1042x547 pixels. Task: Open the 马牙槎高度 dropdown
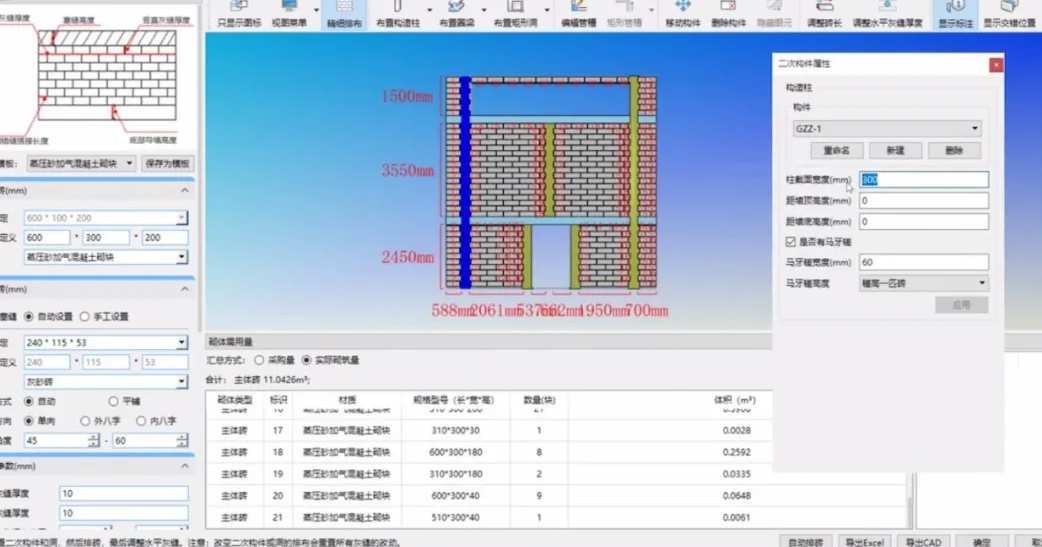(x=923, y=283)
